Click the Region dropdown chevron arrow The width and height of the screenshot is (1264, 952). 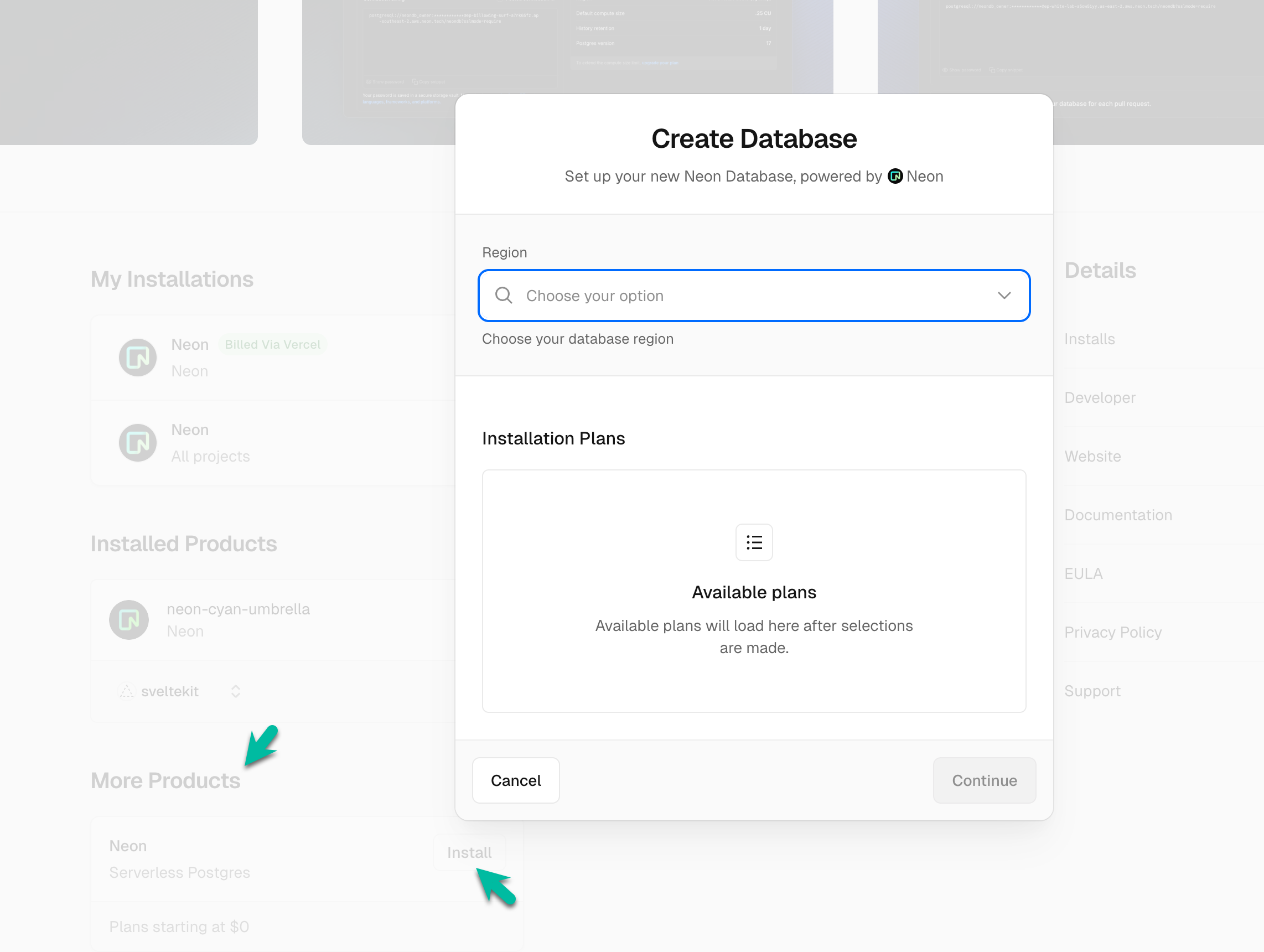1004,296
